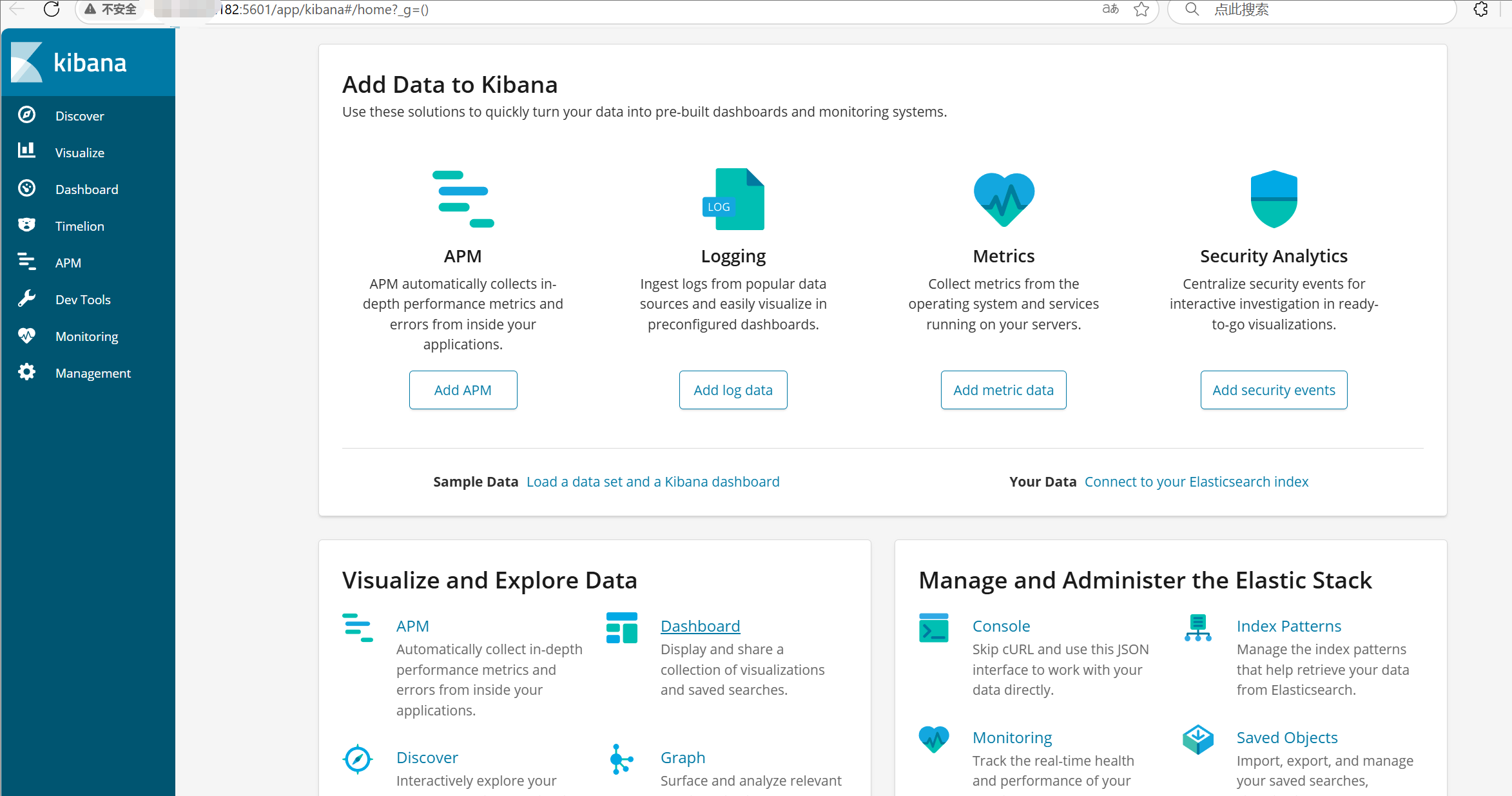Screen dimensions: 1512x796
Task: Click the Add metric data button
Action: pos(1003,390)
